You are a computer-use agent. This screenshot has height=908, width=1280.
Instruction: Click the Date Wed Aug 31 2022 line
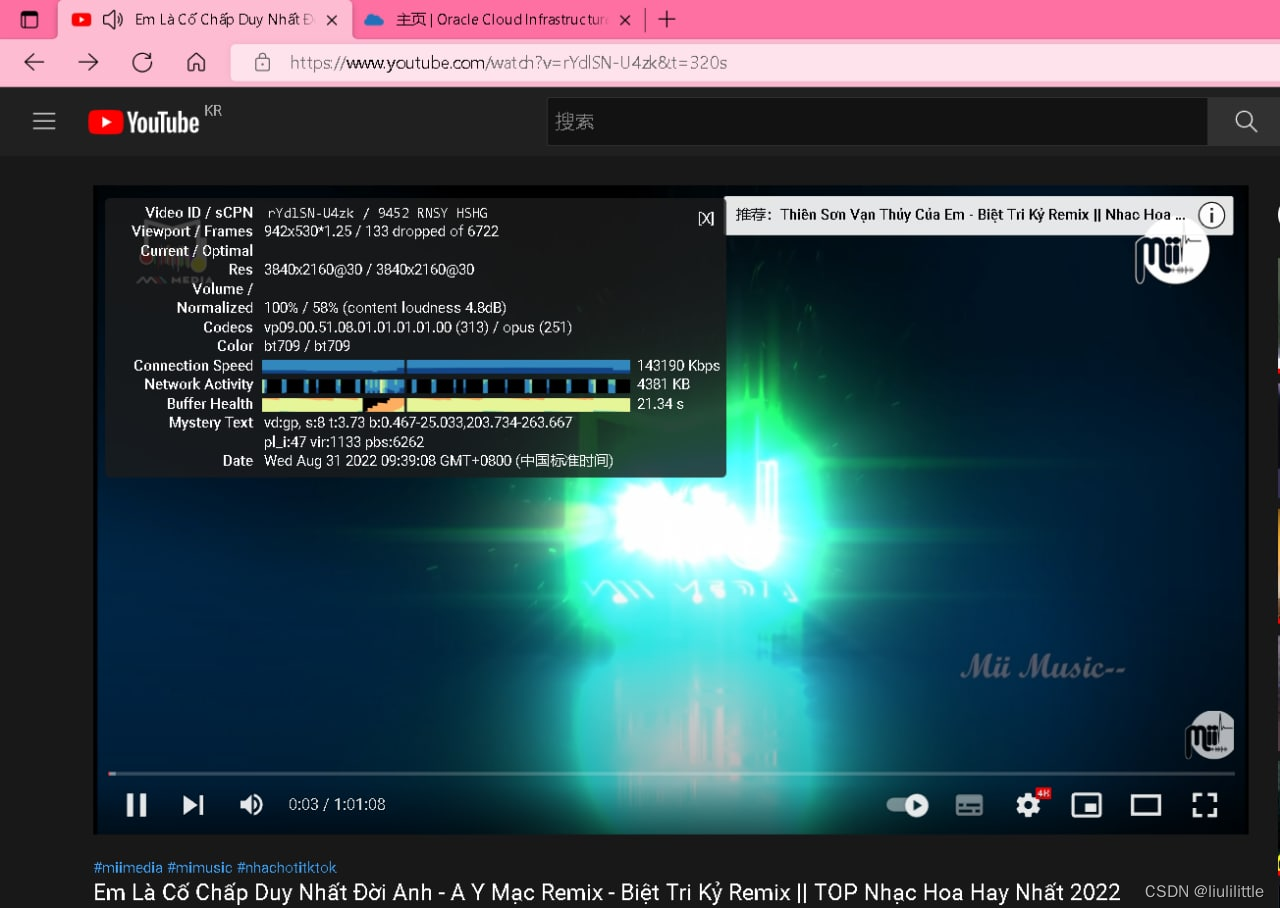439,461
